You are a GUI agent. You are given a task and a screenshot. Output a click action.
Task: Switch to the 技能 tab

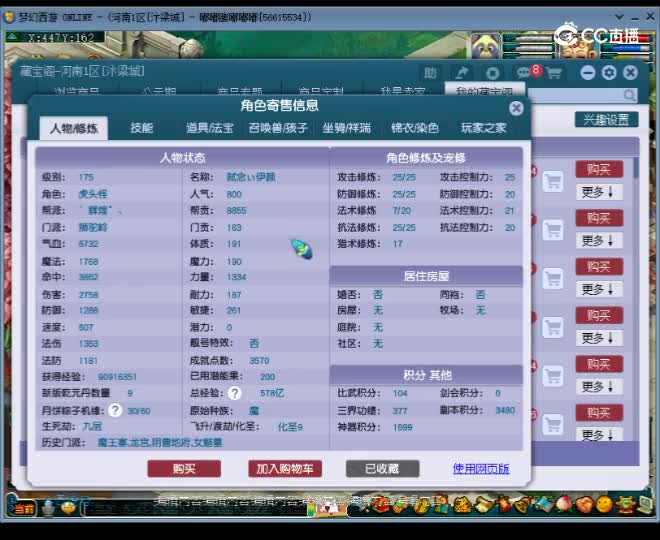coord(141,128)
